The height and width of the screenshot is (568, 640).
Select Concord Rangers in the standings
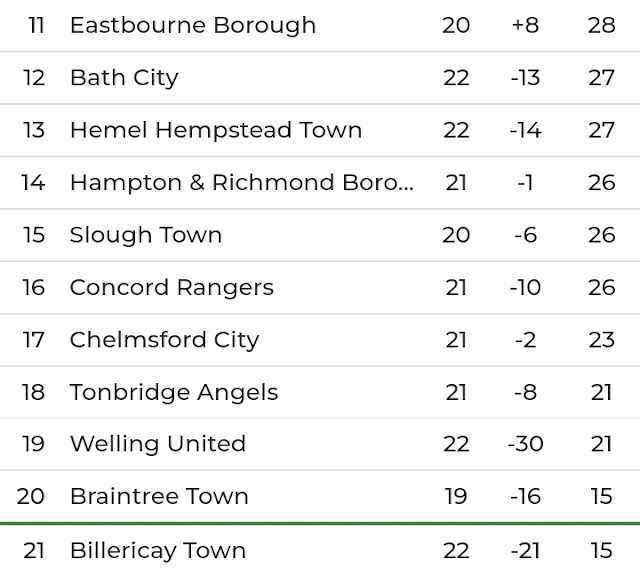pyautogui.click(x=171, y=287)
